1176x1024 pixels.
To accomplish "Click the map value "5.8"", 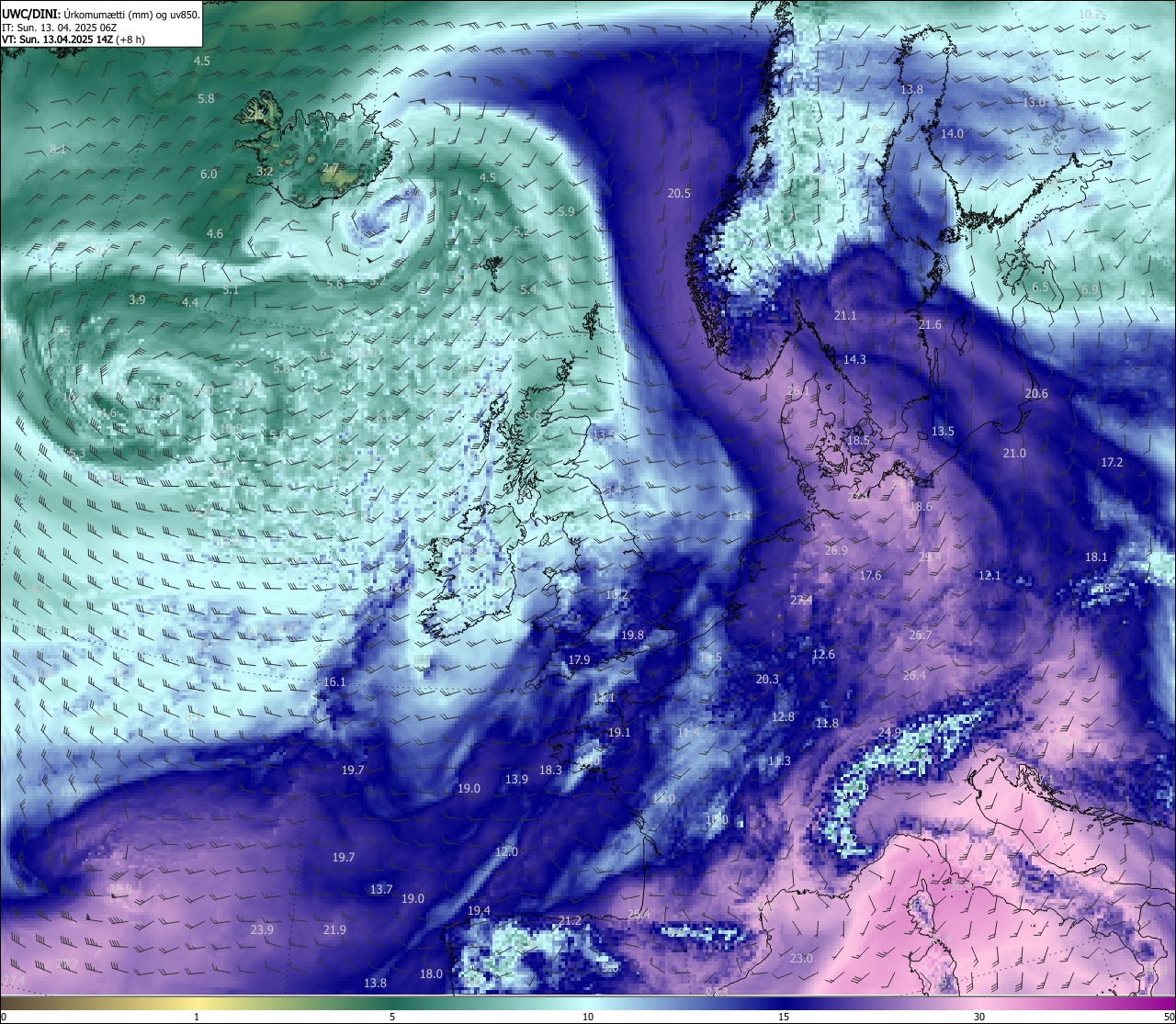I will coord(206,98).
